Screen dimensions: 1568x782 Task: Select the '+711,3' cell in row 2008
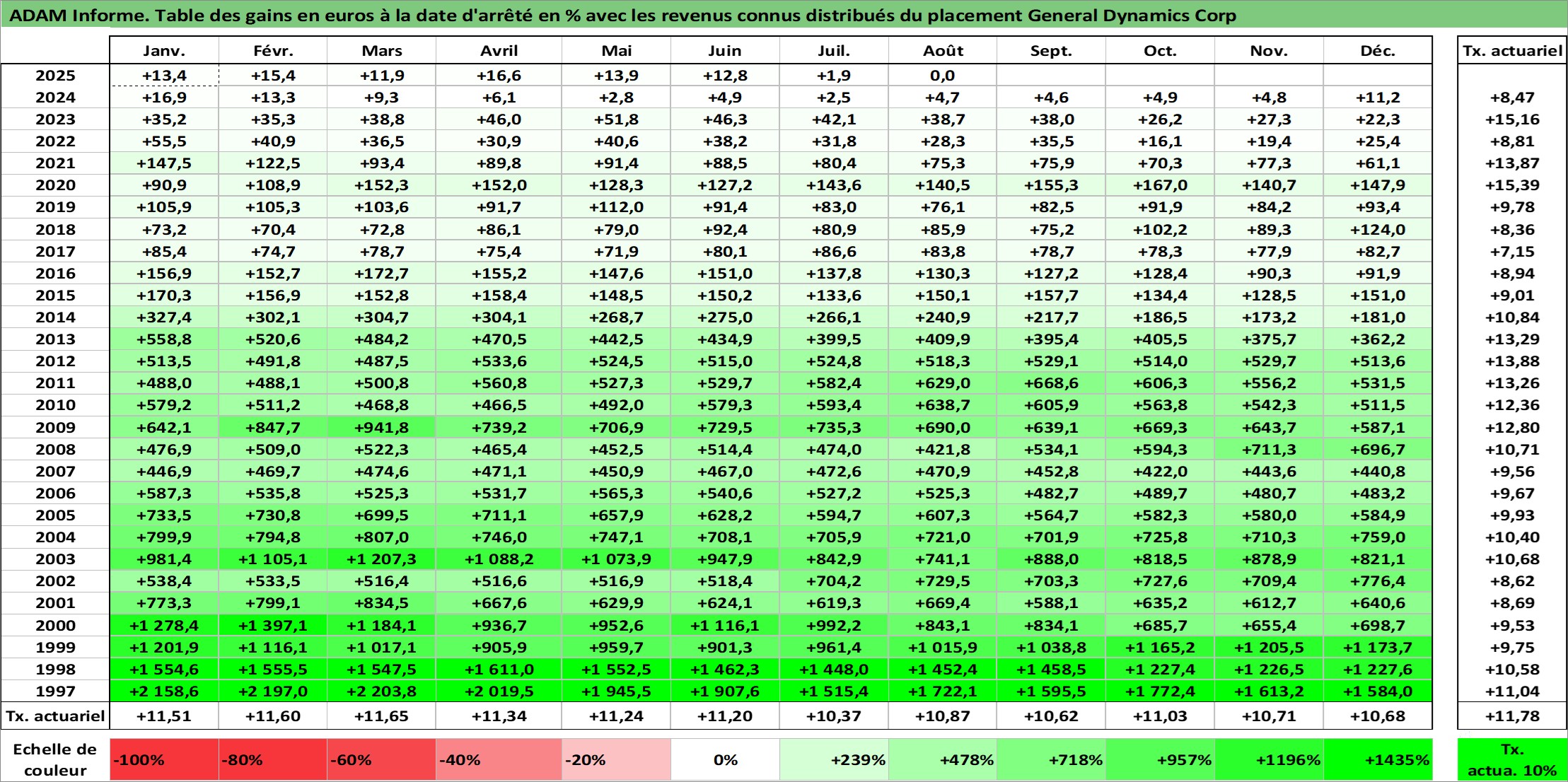(x=1269, y=450)
